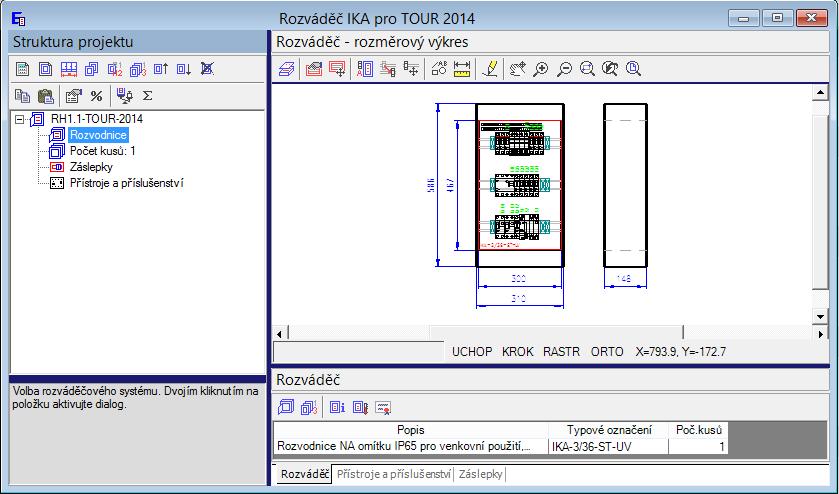
Task: Click the drawing's vertical scrollbar up arrow
Action: pos(820,93)
